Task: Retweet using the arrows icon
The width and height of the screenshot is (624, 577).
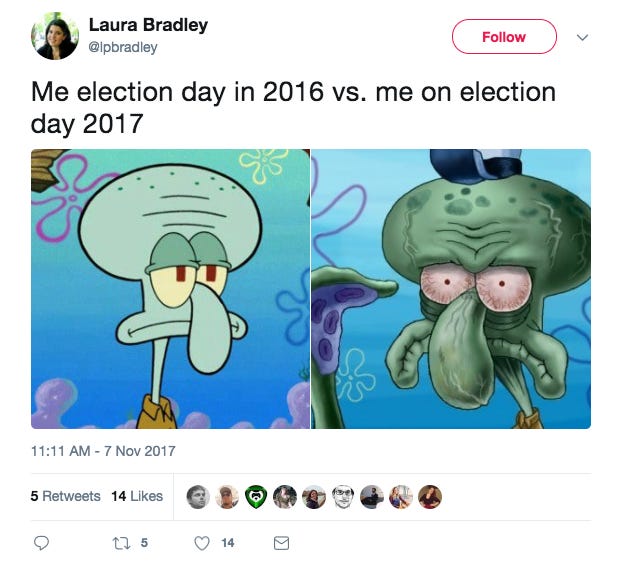Action: pos(121,543)
